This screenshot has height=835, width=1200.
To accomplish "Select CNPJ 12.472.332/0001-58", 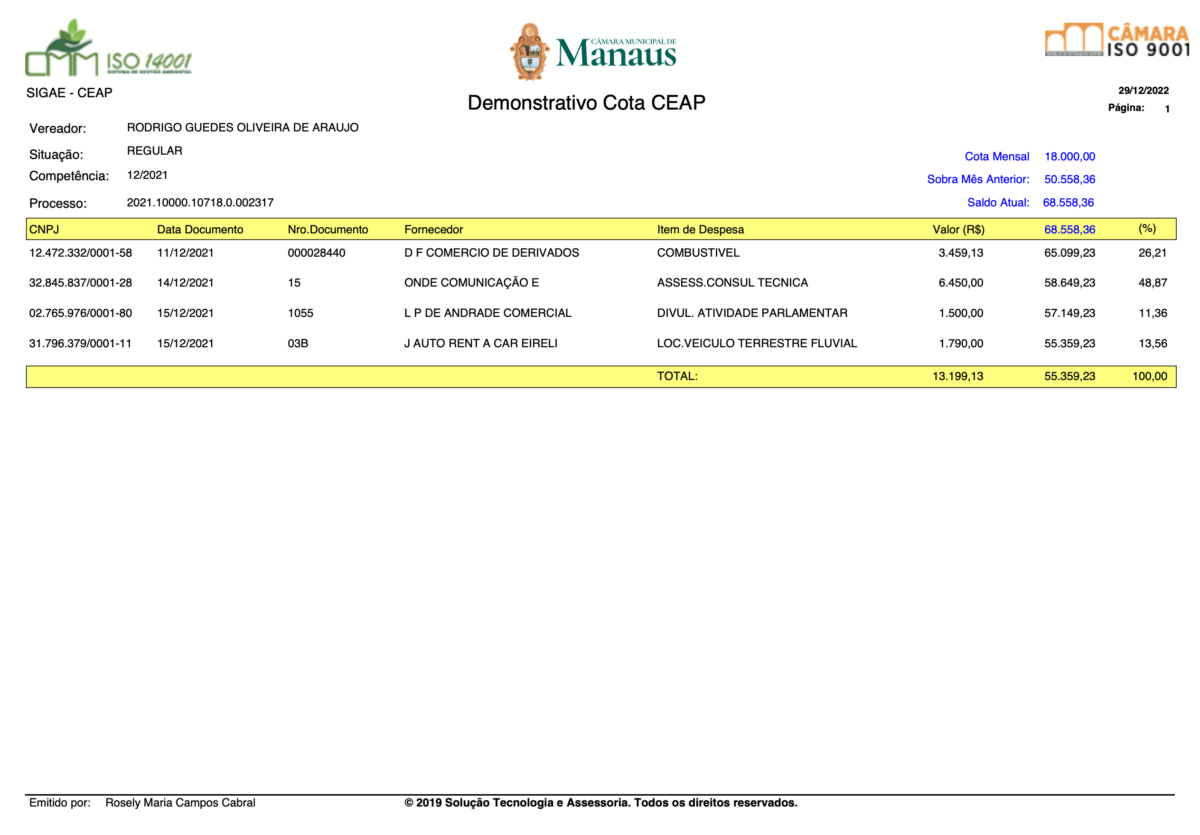I will coord(81,253).
